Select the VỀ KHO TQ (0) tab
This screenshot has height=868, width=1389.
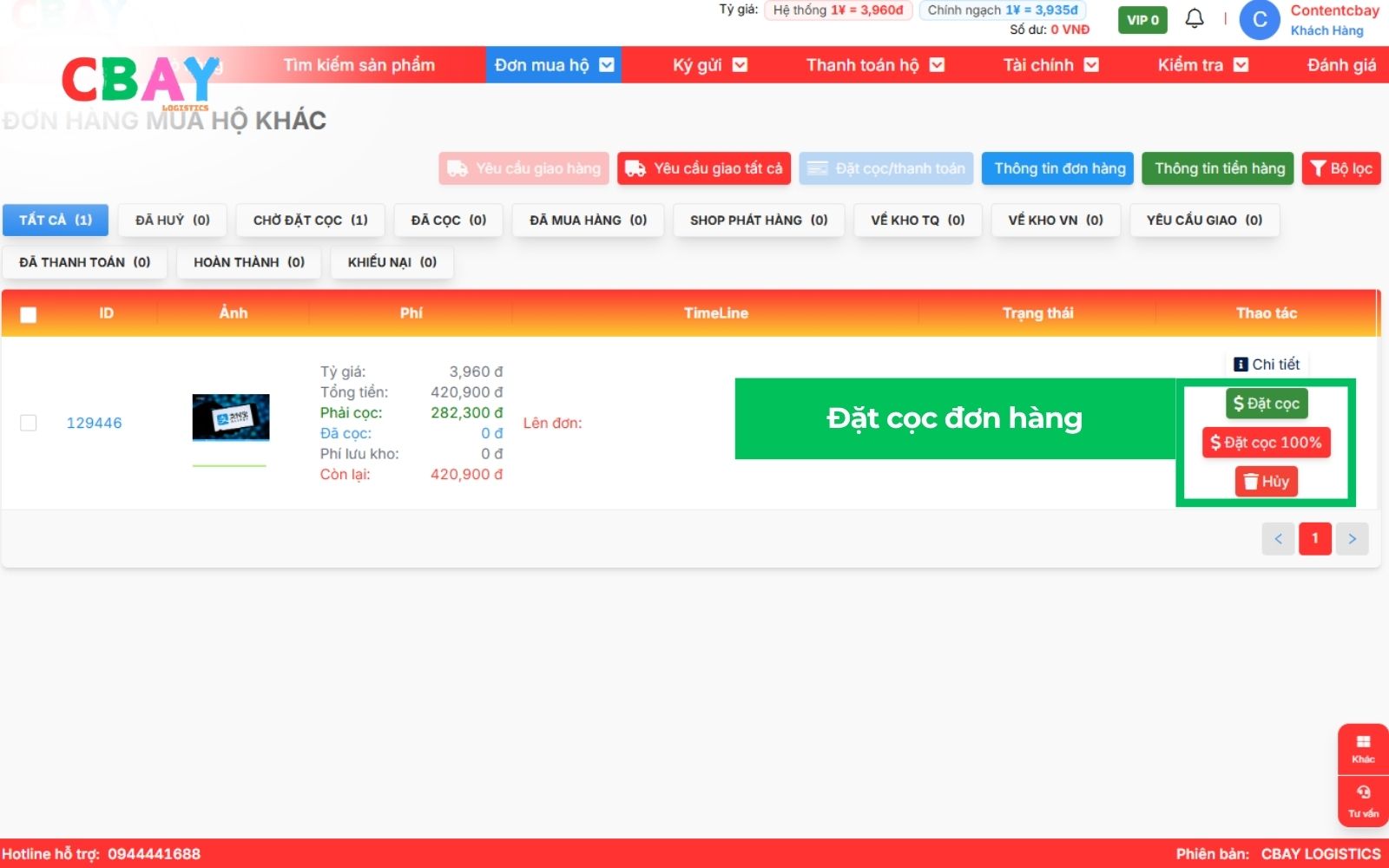click(918, 220)
